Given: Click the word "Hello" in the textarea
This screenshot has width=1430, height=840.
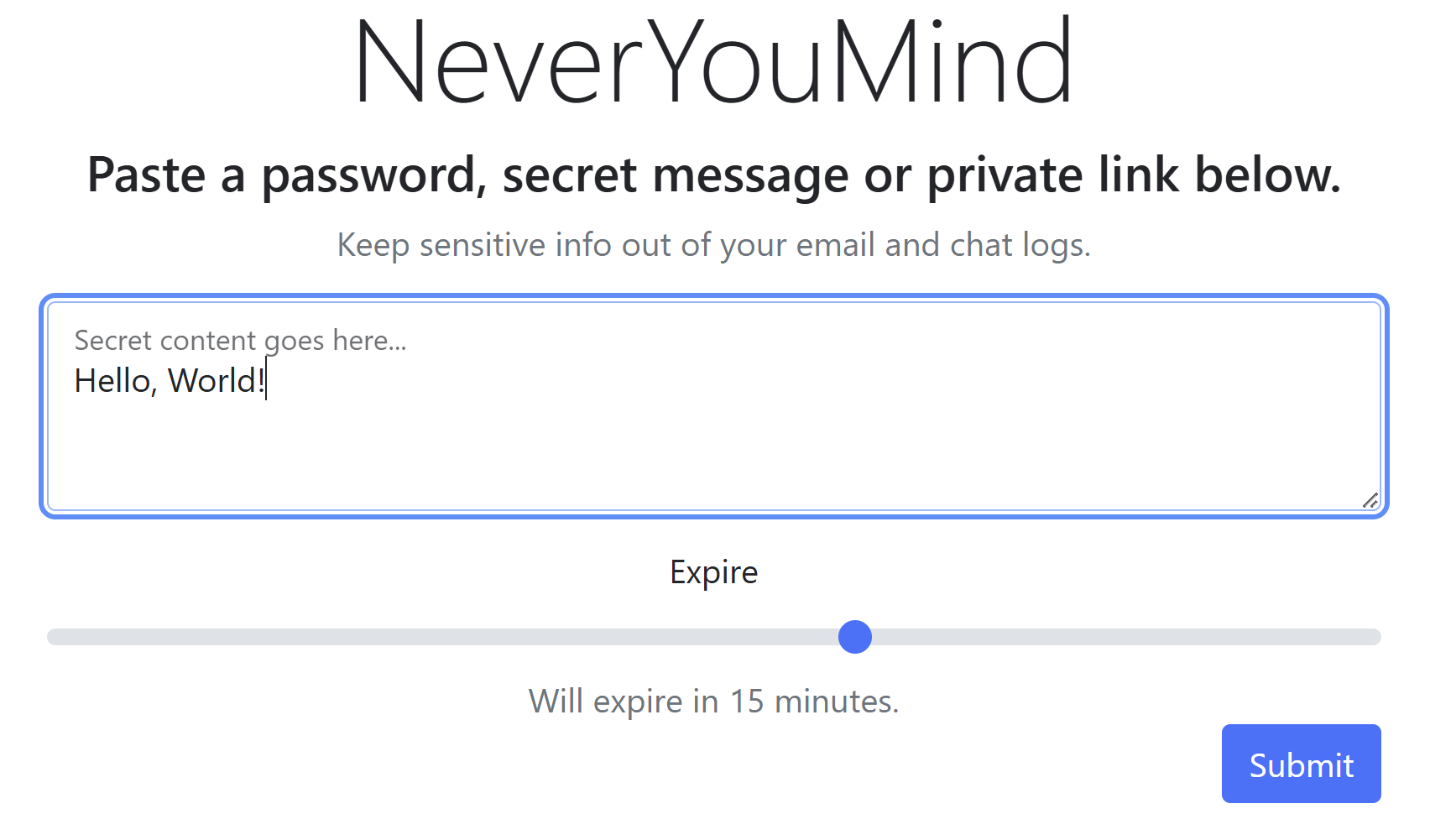Looking at the screenshot, I should 112,381.
